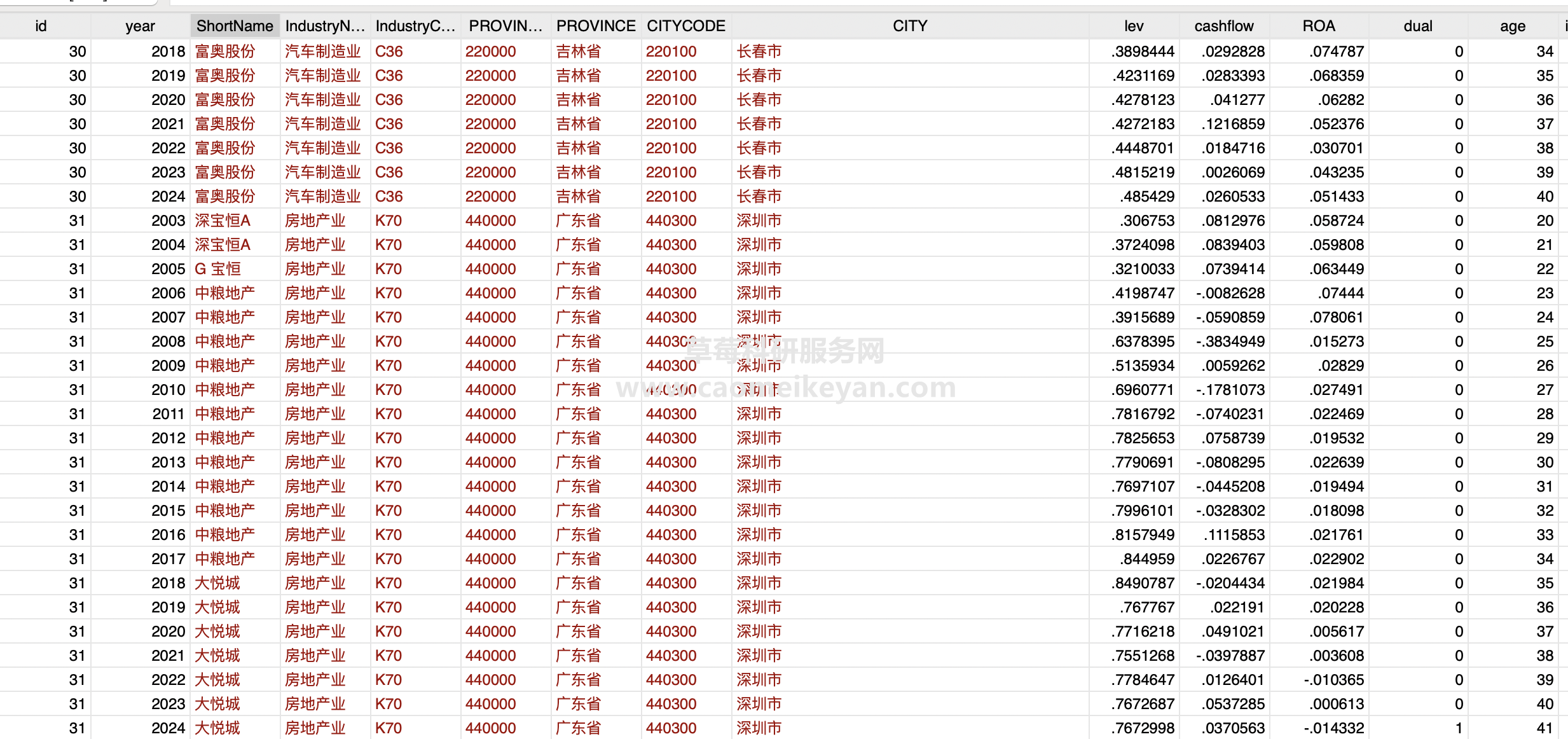Click the year column header

click(140, 26)
